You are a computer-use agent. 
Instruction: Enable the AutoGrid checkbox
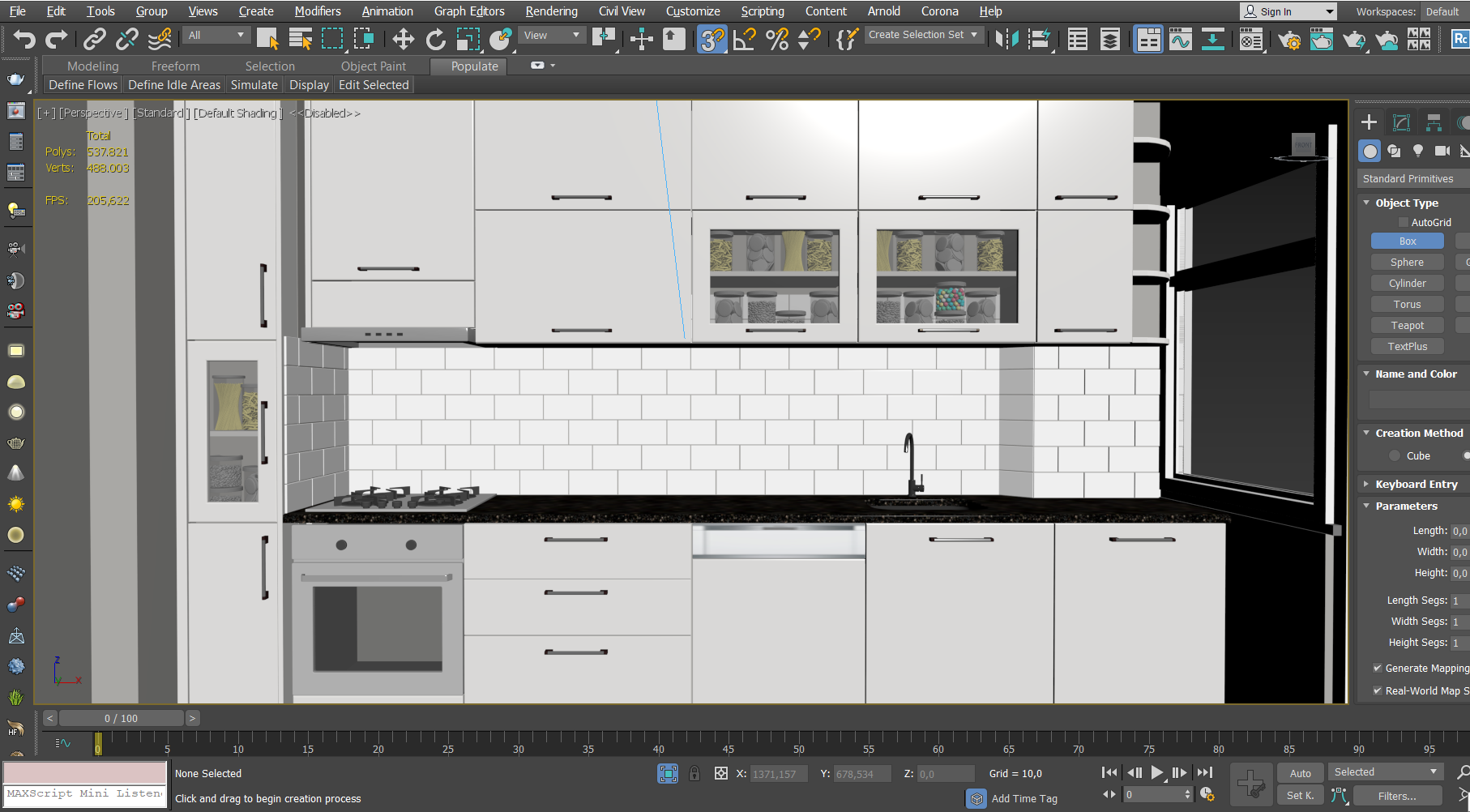click(x=1404, y=222)
